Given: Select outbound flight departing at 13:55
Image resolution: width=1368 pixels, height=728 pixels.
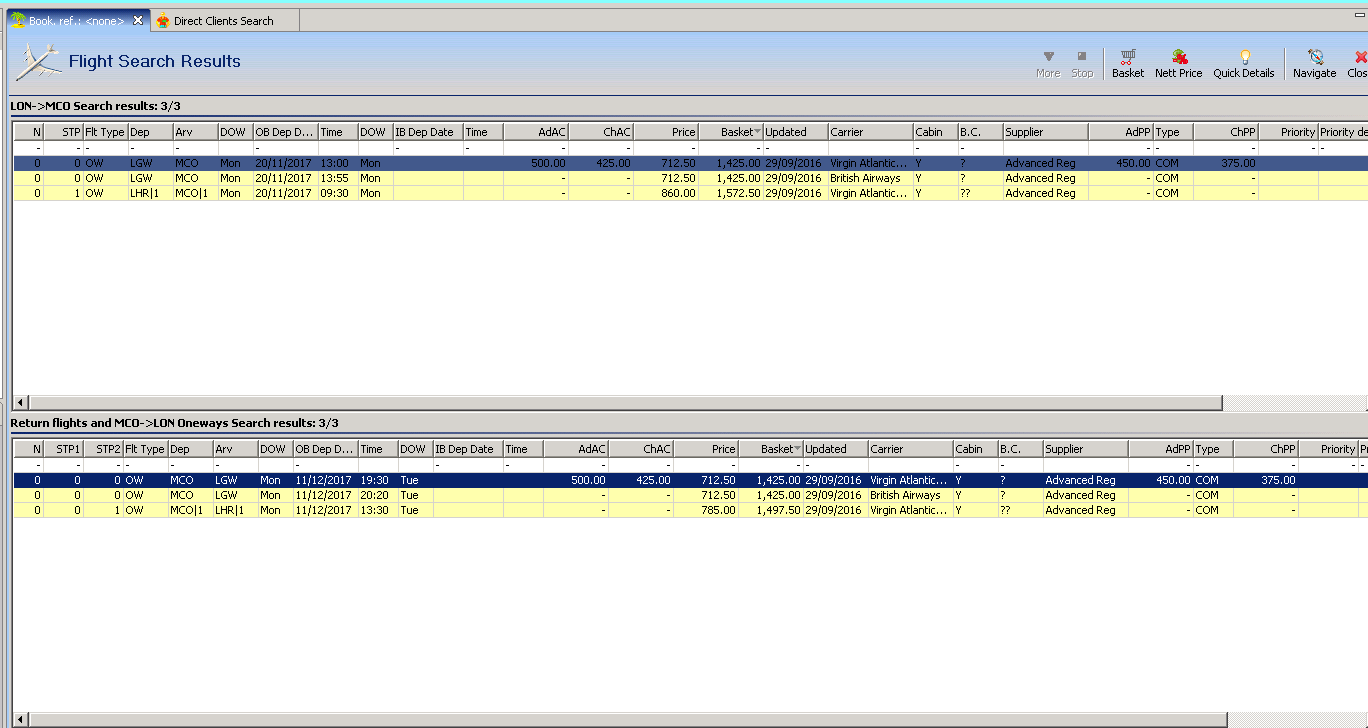Looking at the screenshot, I should (689, 178).
